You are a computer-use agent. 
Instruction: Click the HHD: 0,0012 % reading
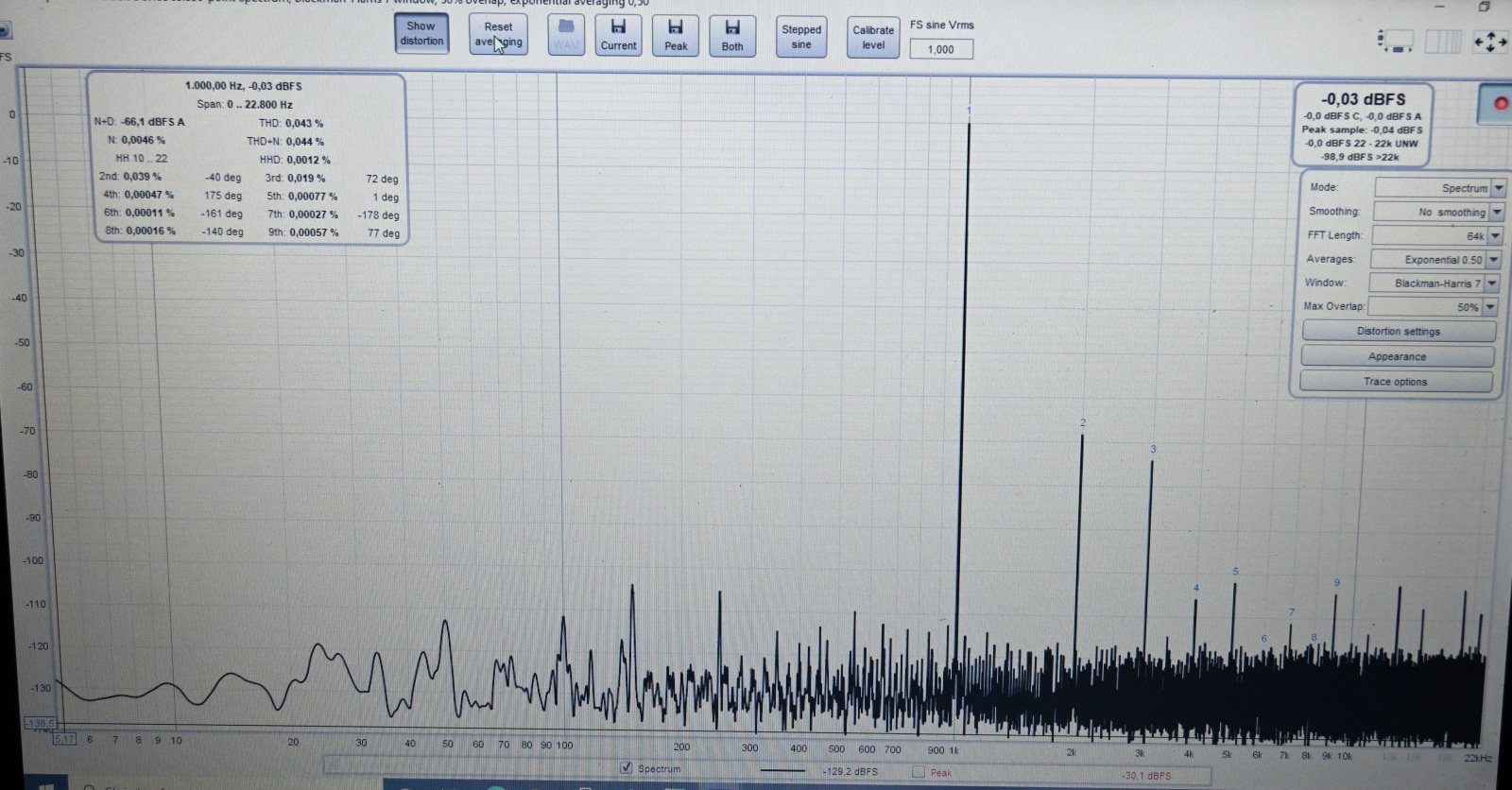pos(295,160)
